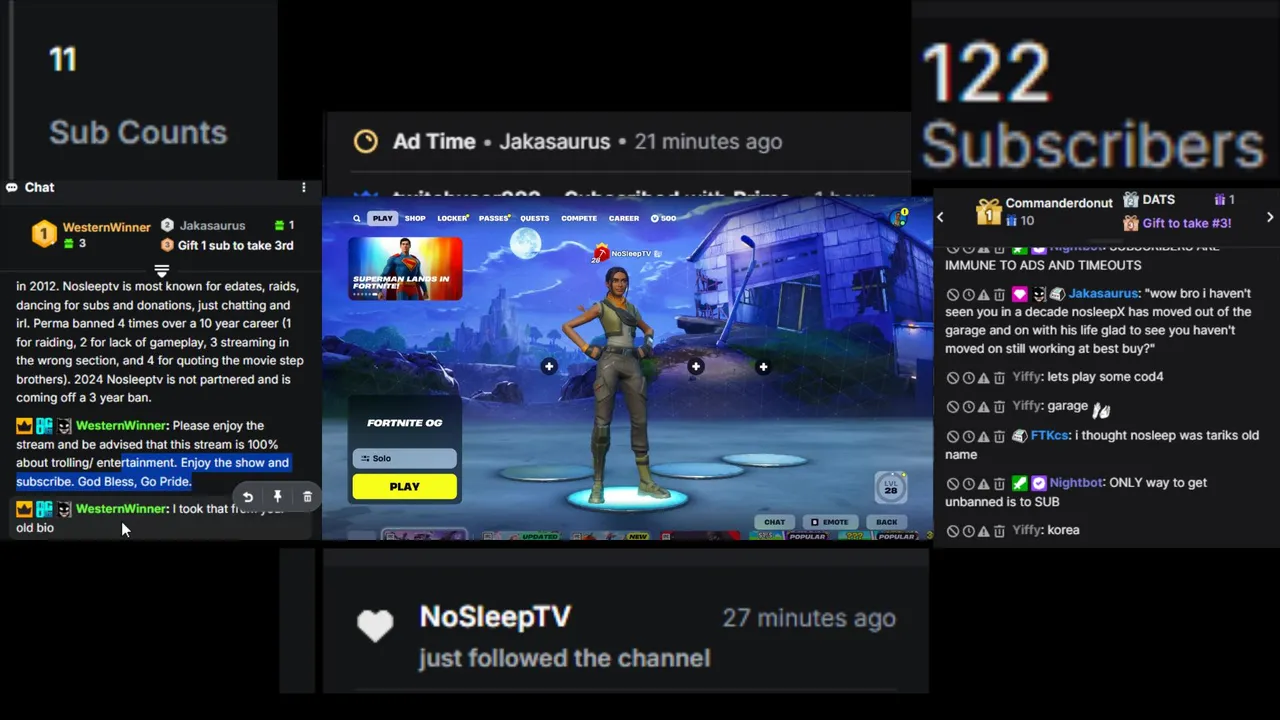Click FTKcs username in right chat
This screenshot has height=720, width=1280.
[1049, 436]
